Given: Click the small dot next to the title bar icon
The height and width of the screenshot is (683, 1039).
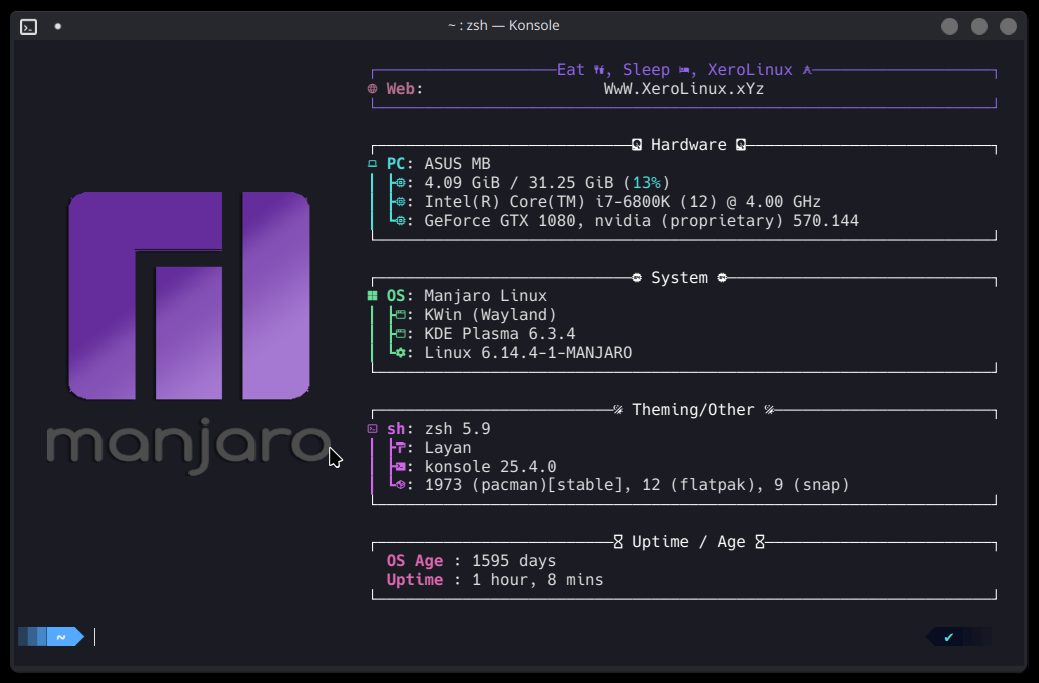Looking at the screenshot, I should pyautogui.click(x=58, y=27).
